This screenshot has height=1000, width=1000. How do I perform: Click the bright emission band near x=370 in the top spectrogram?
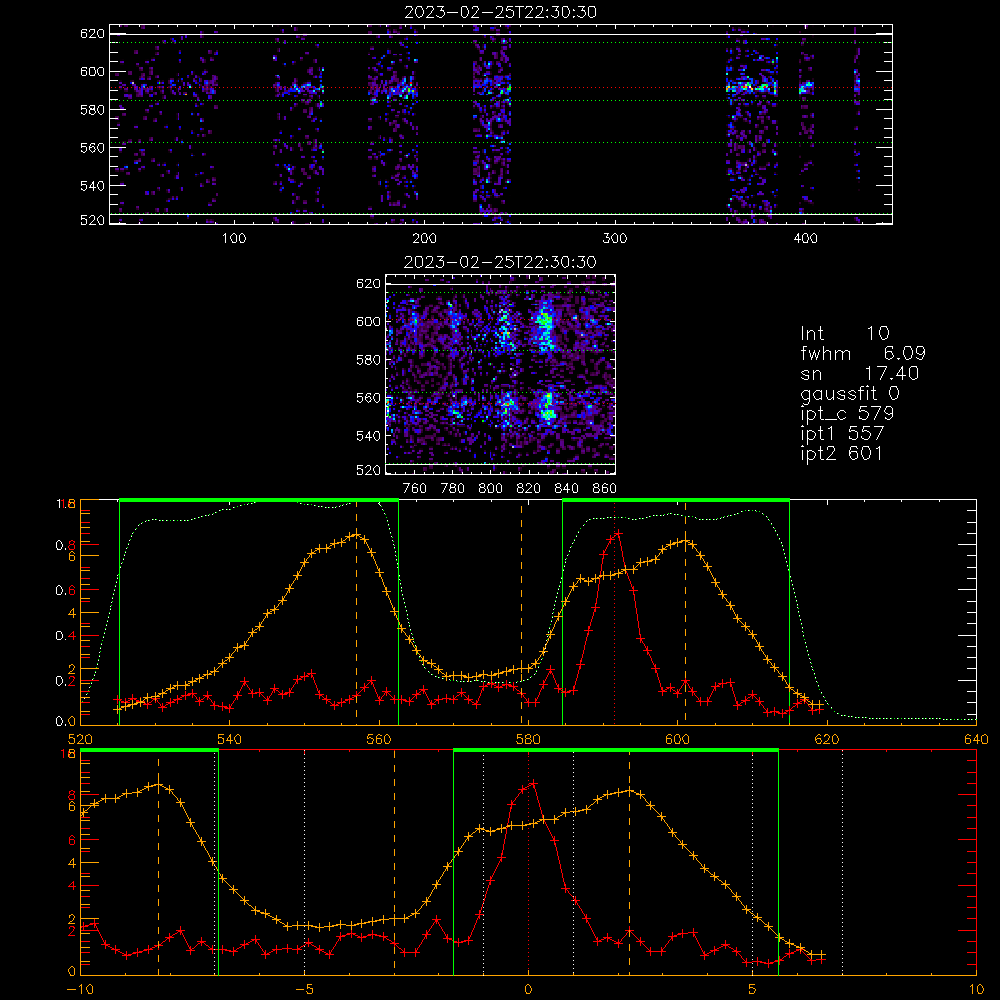[x=751, y=87]
